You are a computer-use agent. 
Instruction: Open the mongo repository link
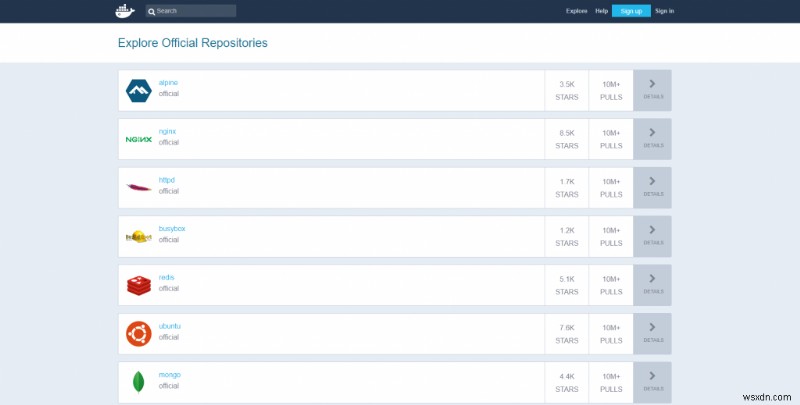pos(168,375)
